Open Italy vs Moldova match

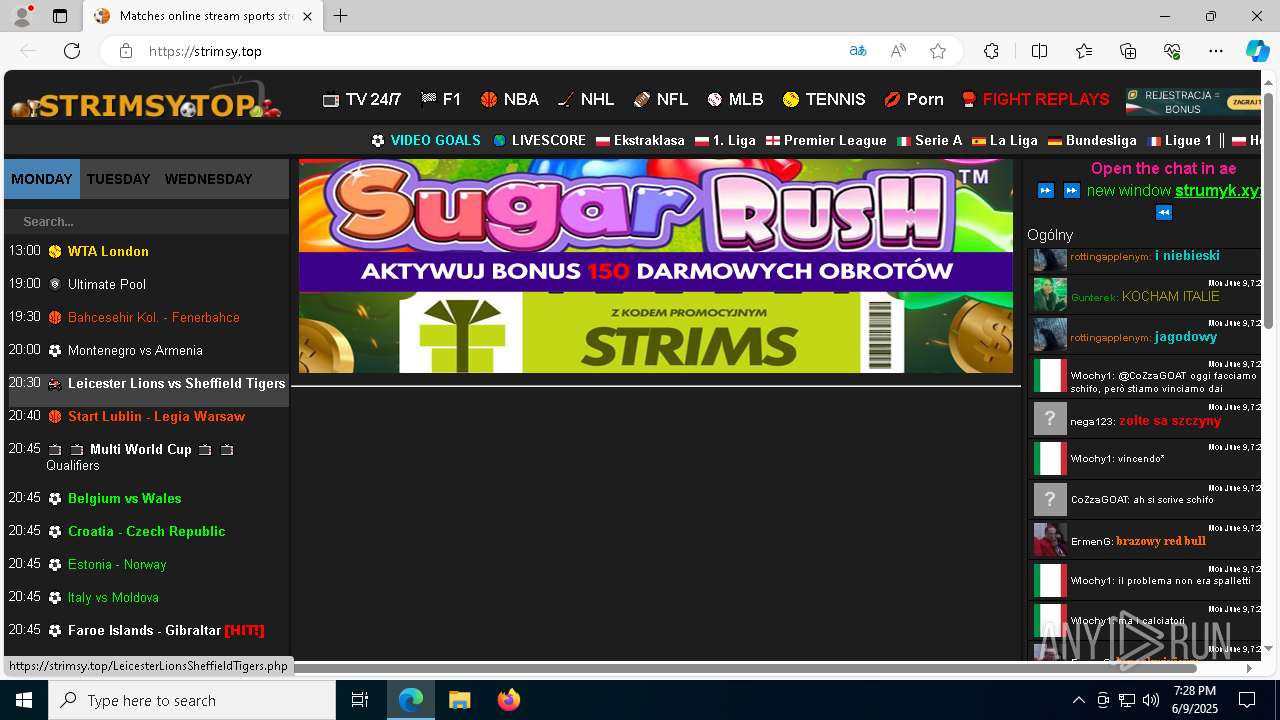tap(113, 597)
